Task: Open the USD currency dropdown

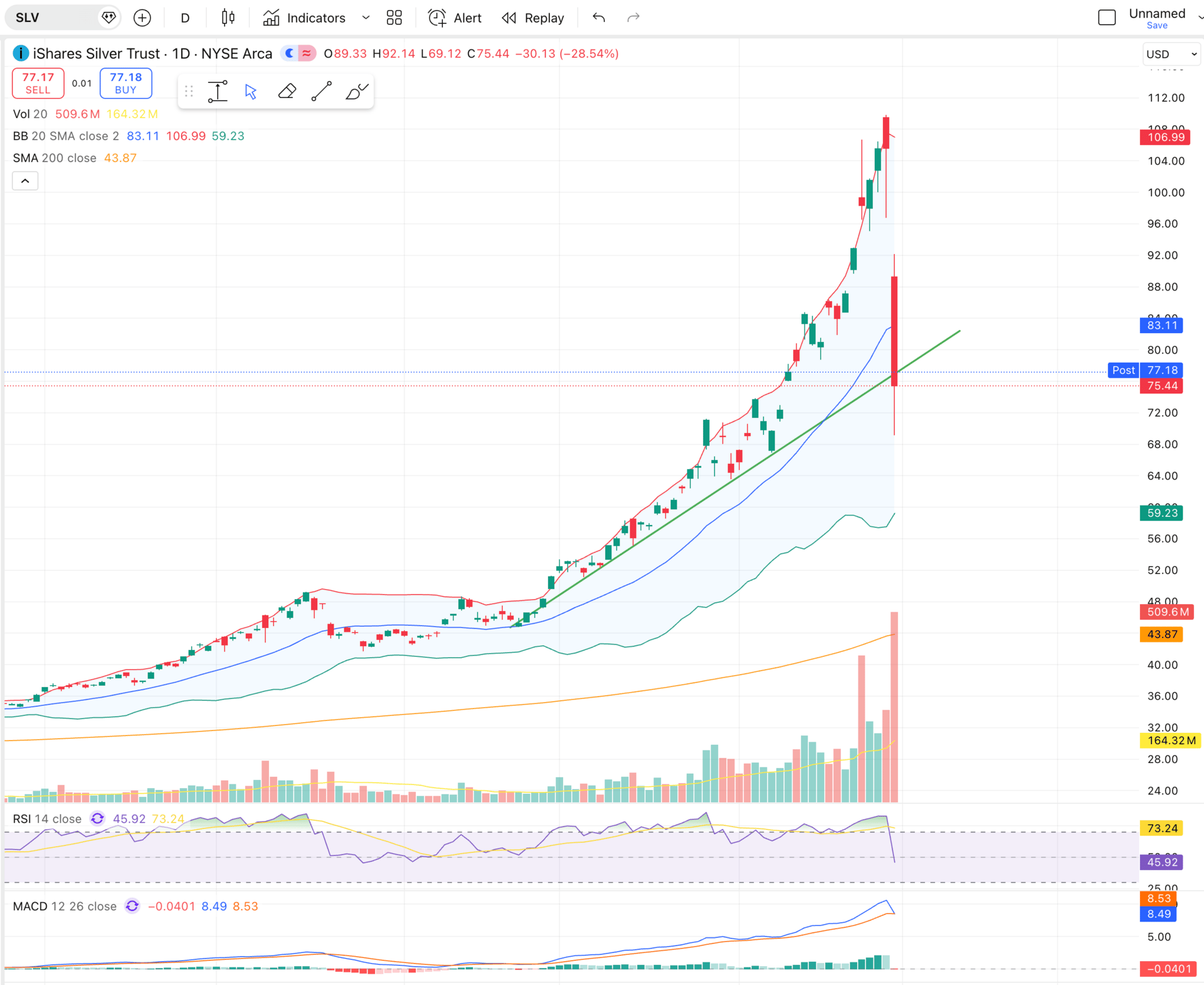Action: (1171, 54)
